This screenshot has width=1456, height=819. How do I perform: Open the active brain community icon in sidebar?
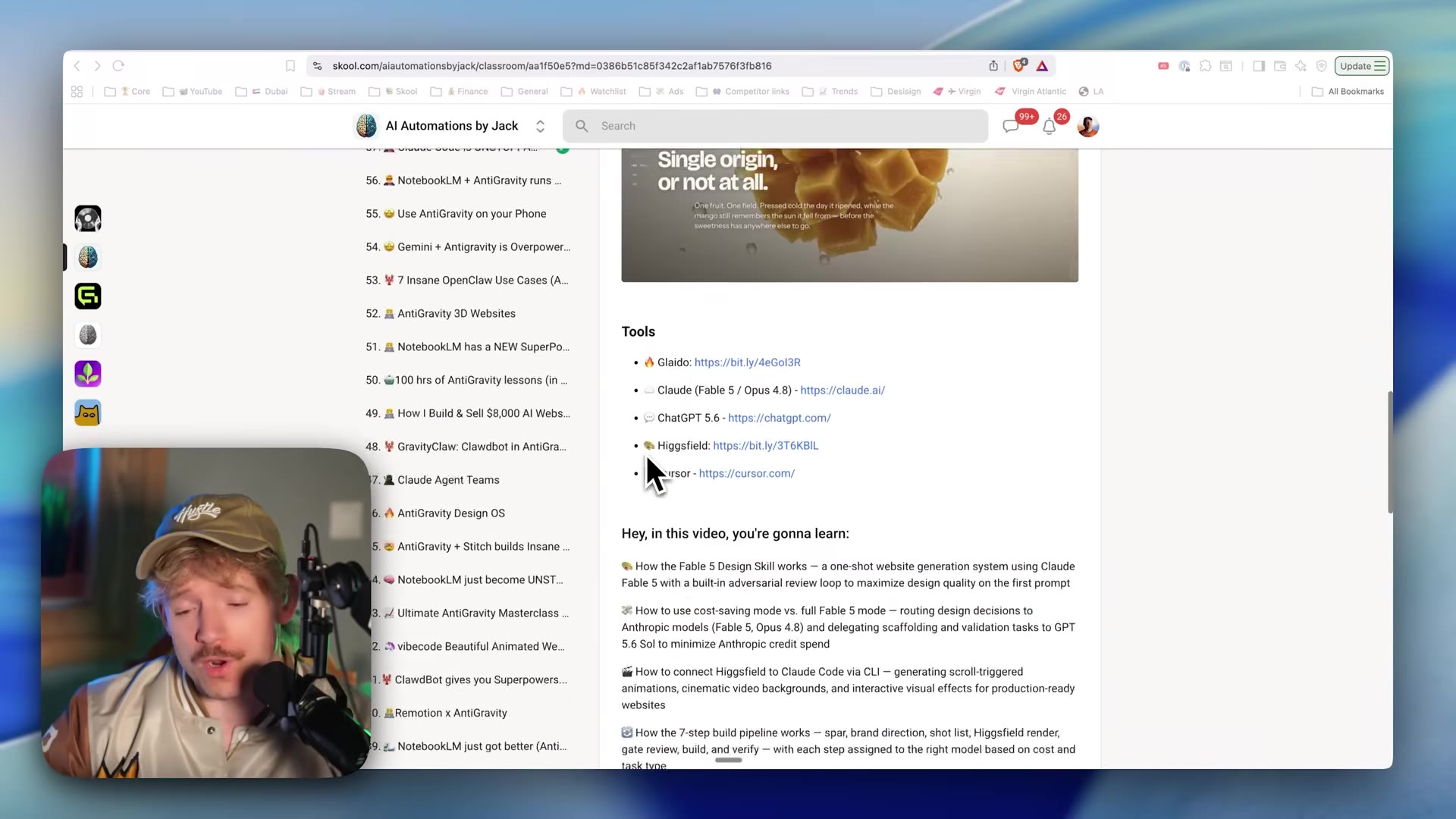pos(88,258)
